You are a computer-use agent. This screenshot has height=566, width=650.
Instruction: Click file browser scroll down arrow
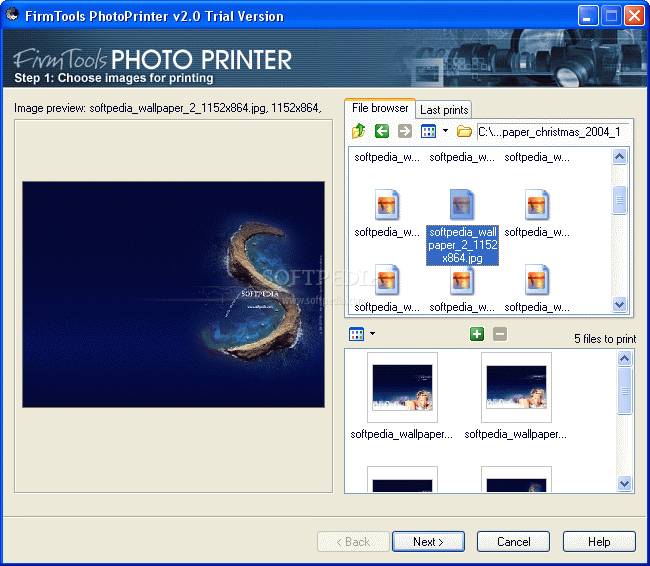pyautogui.click(x=619, y=305)
